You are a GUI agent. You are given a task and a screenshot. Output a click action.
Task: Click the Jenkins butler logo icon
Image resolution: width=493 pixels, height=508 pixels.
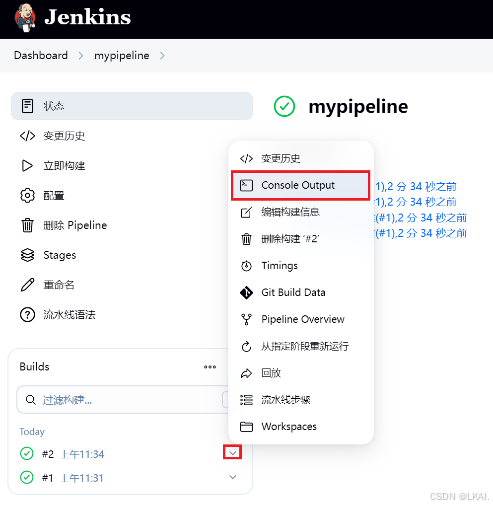pos(25,18)
